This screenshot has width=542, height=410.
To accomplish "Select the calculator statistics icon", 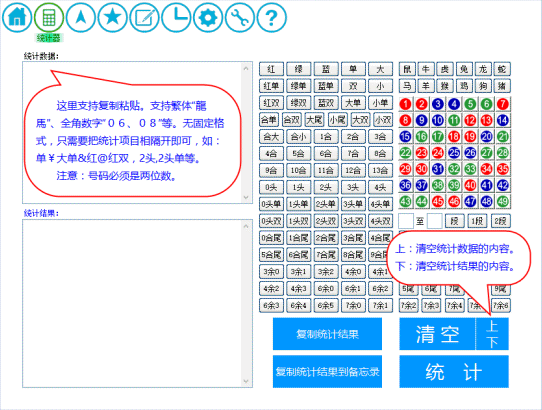I will click(x=49, y=17).
